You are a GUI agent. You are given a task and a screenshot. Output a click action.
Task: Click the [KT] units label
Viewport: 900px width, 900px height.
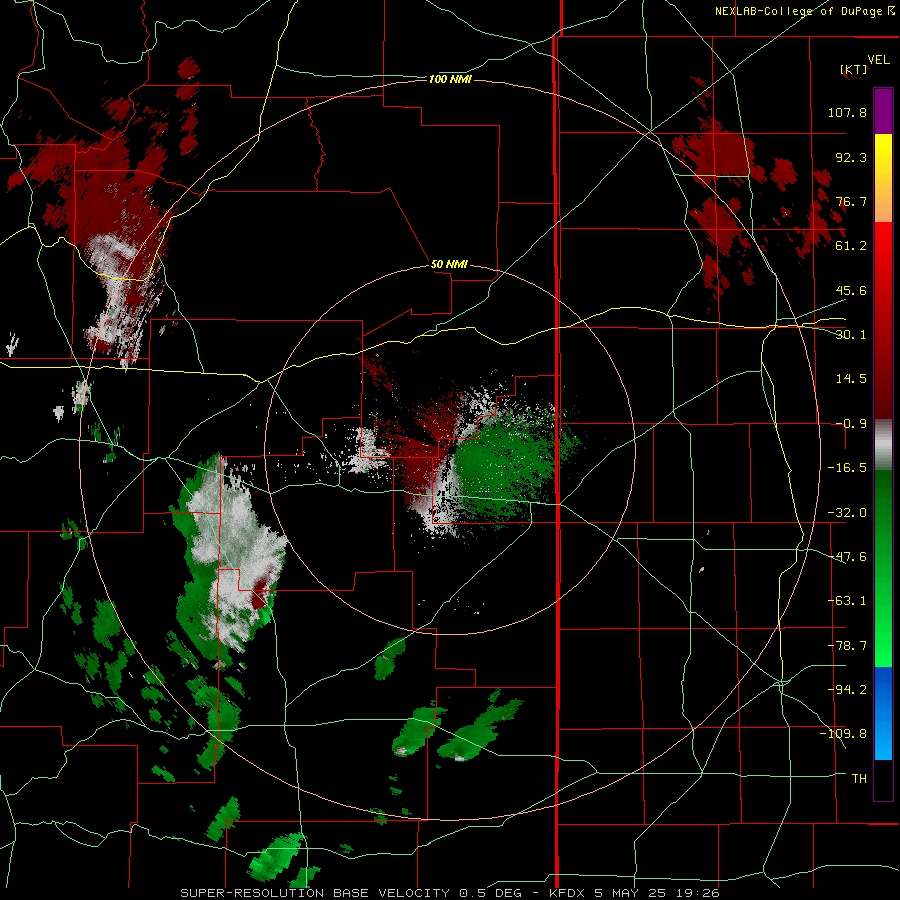(854, 69)
